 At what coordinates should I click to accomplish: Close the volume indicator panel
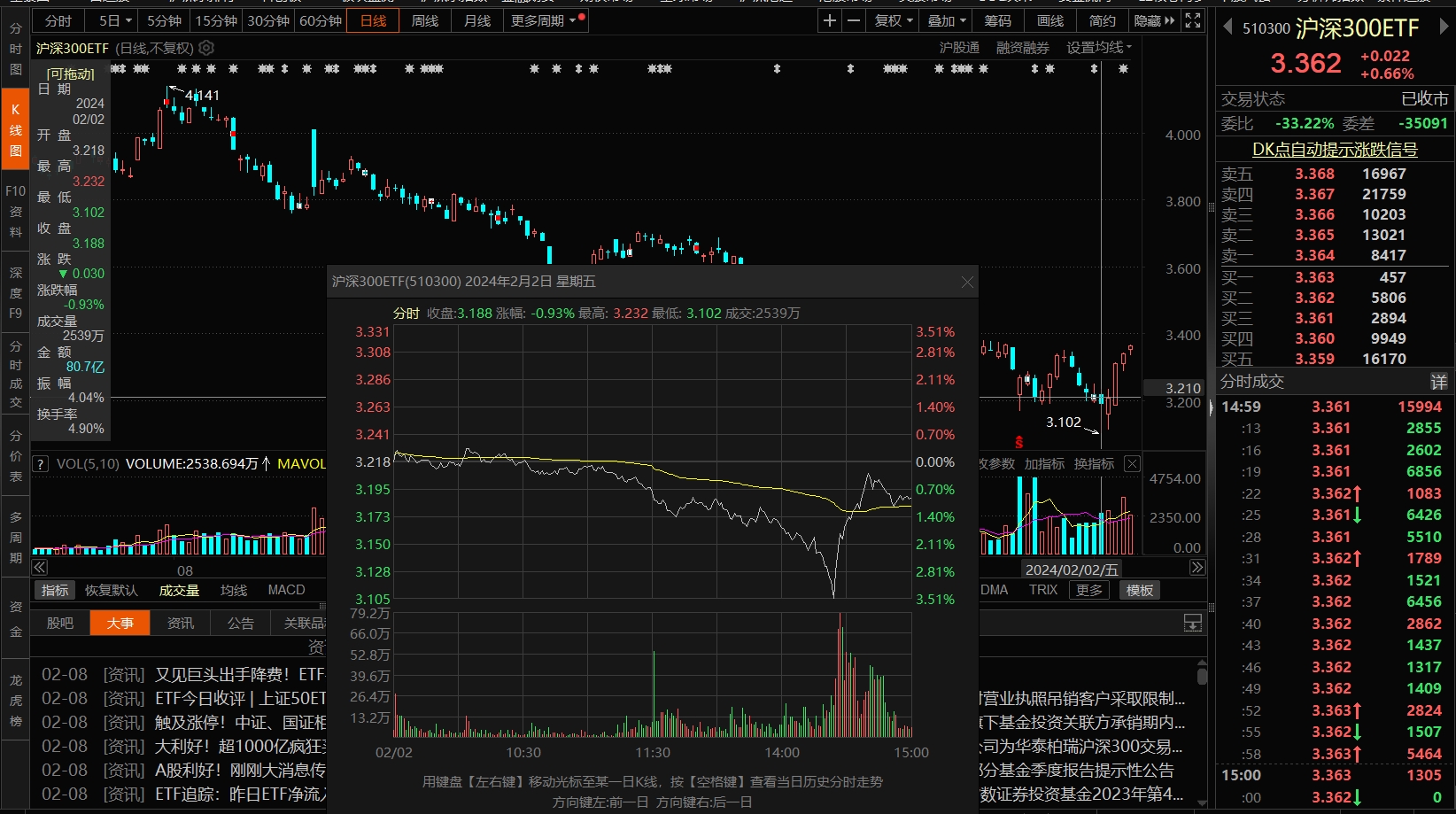click(x=1132, y=464)
